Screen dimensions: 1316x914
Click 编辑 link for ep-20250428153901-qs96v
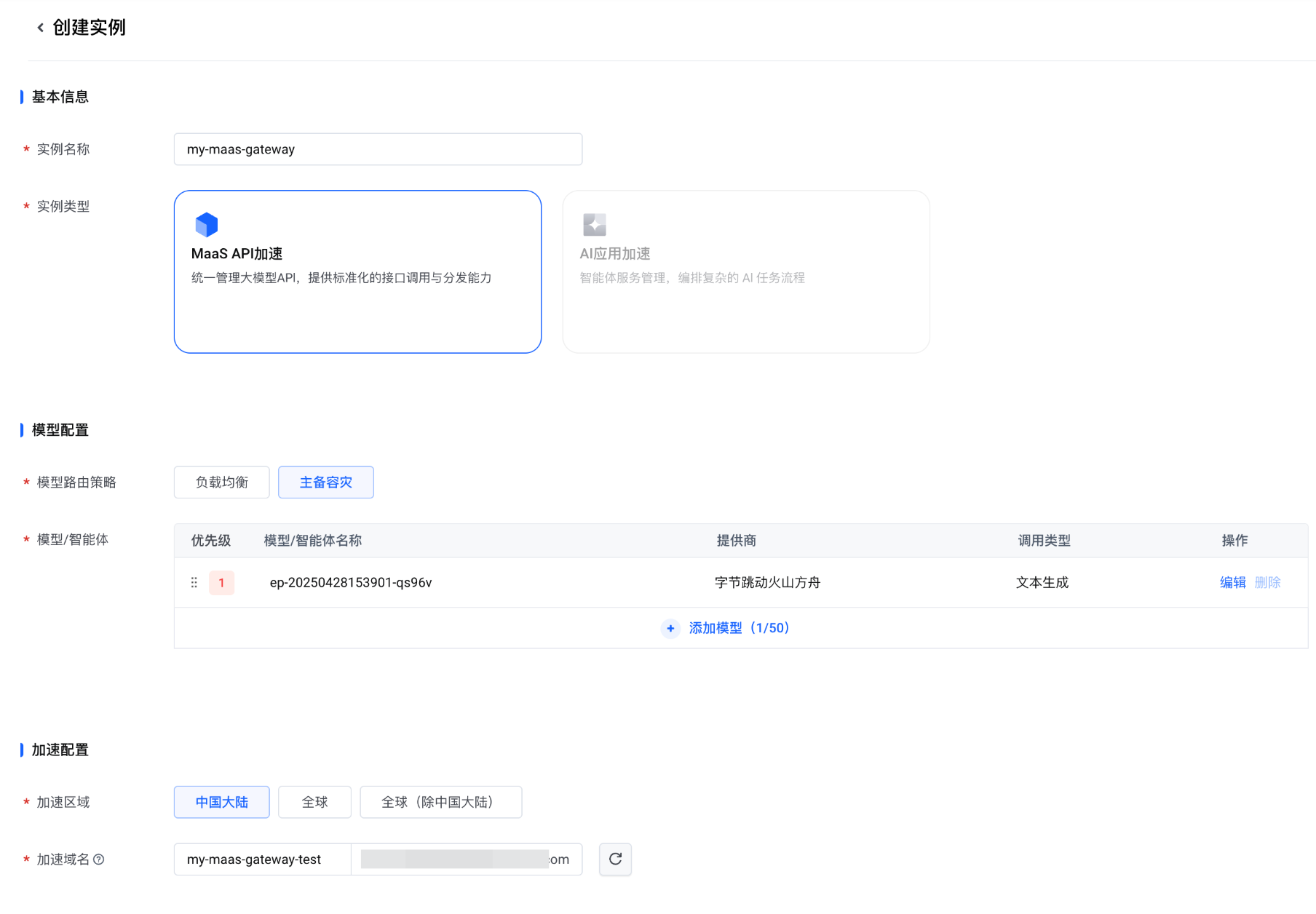pos(1233,583)
